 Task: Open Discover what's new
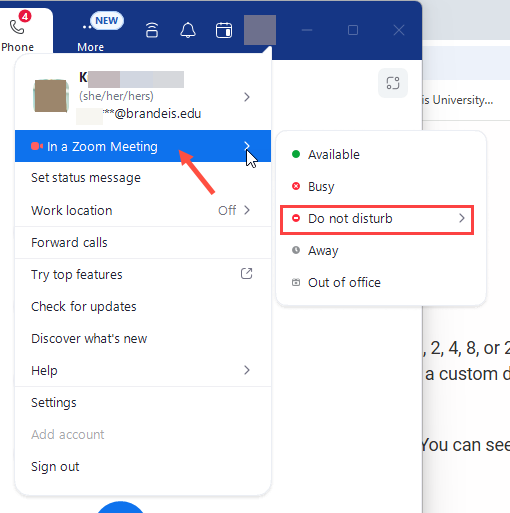tap(143, 338)
